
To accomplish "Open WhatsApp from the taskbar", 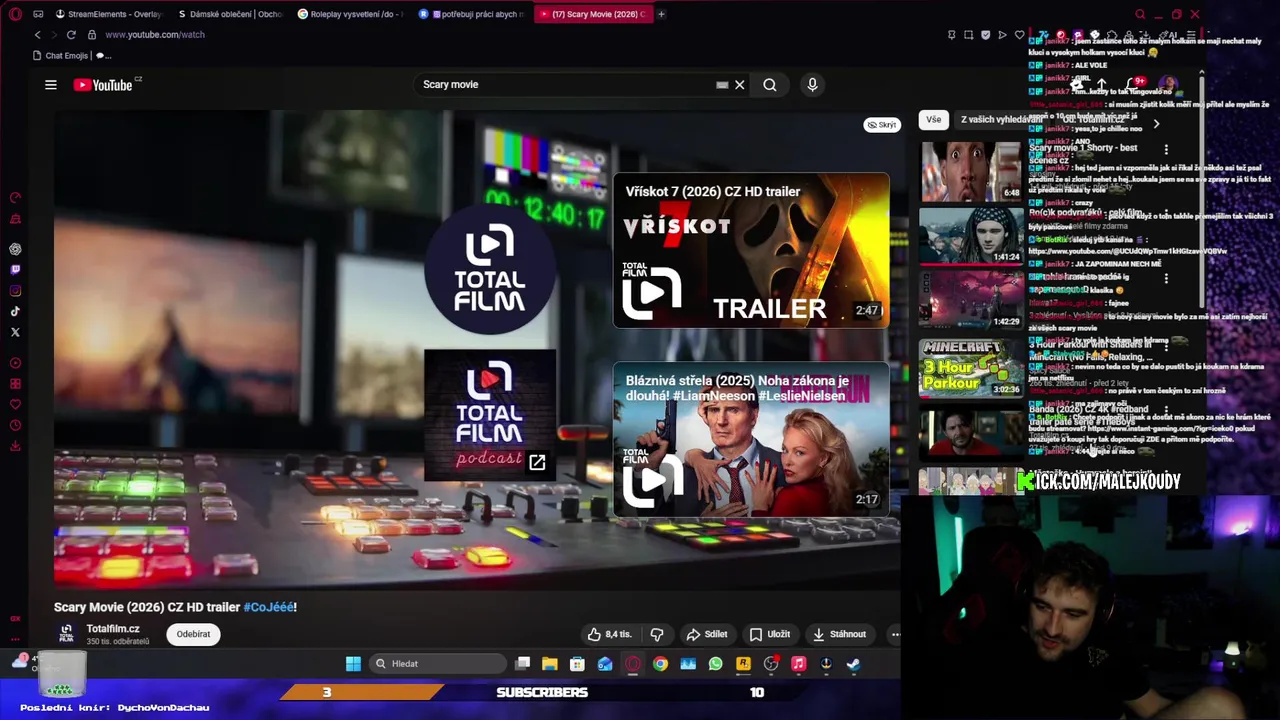I will pos(716,664).
